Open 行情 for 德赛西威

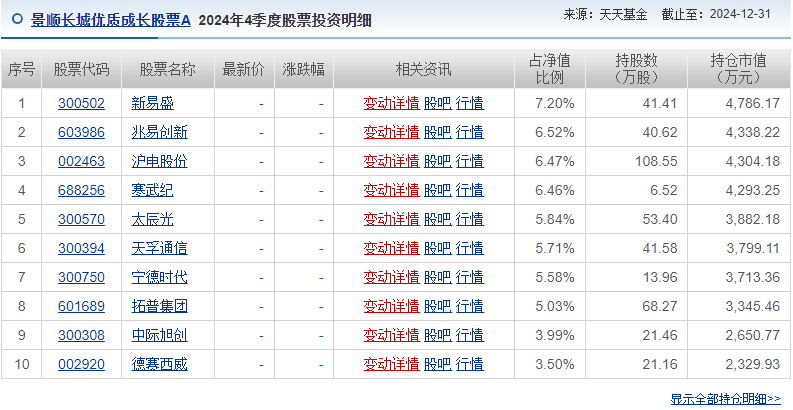click(x=470, y=364)
